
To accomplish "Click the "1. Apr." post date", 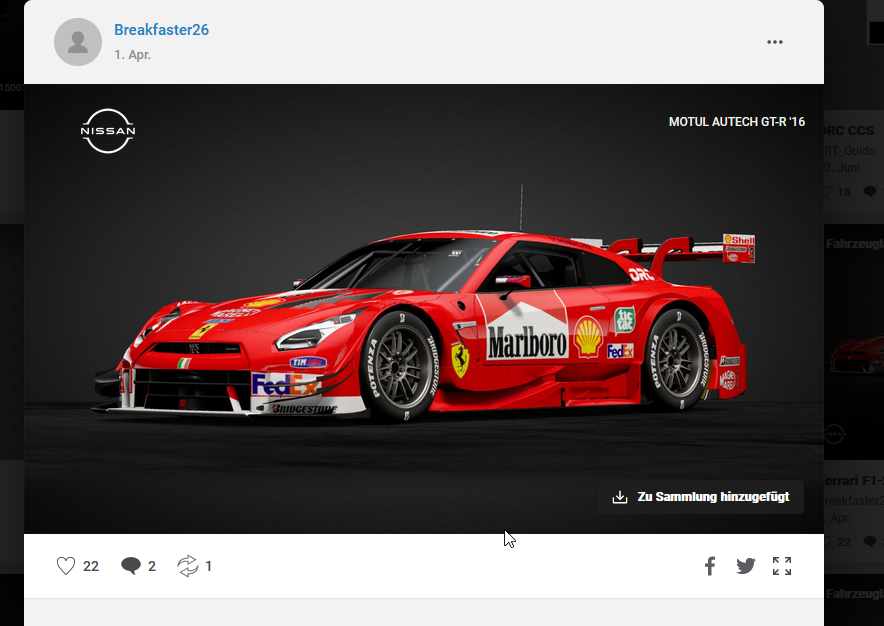I will [132, 55].
